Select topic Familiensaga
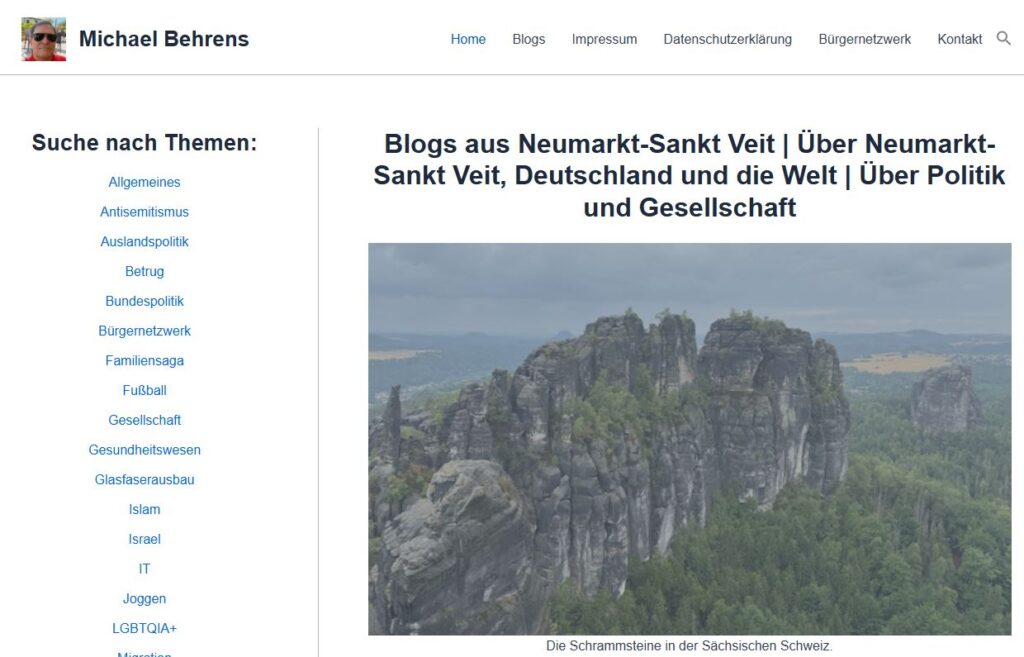 pos(144,361)
